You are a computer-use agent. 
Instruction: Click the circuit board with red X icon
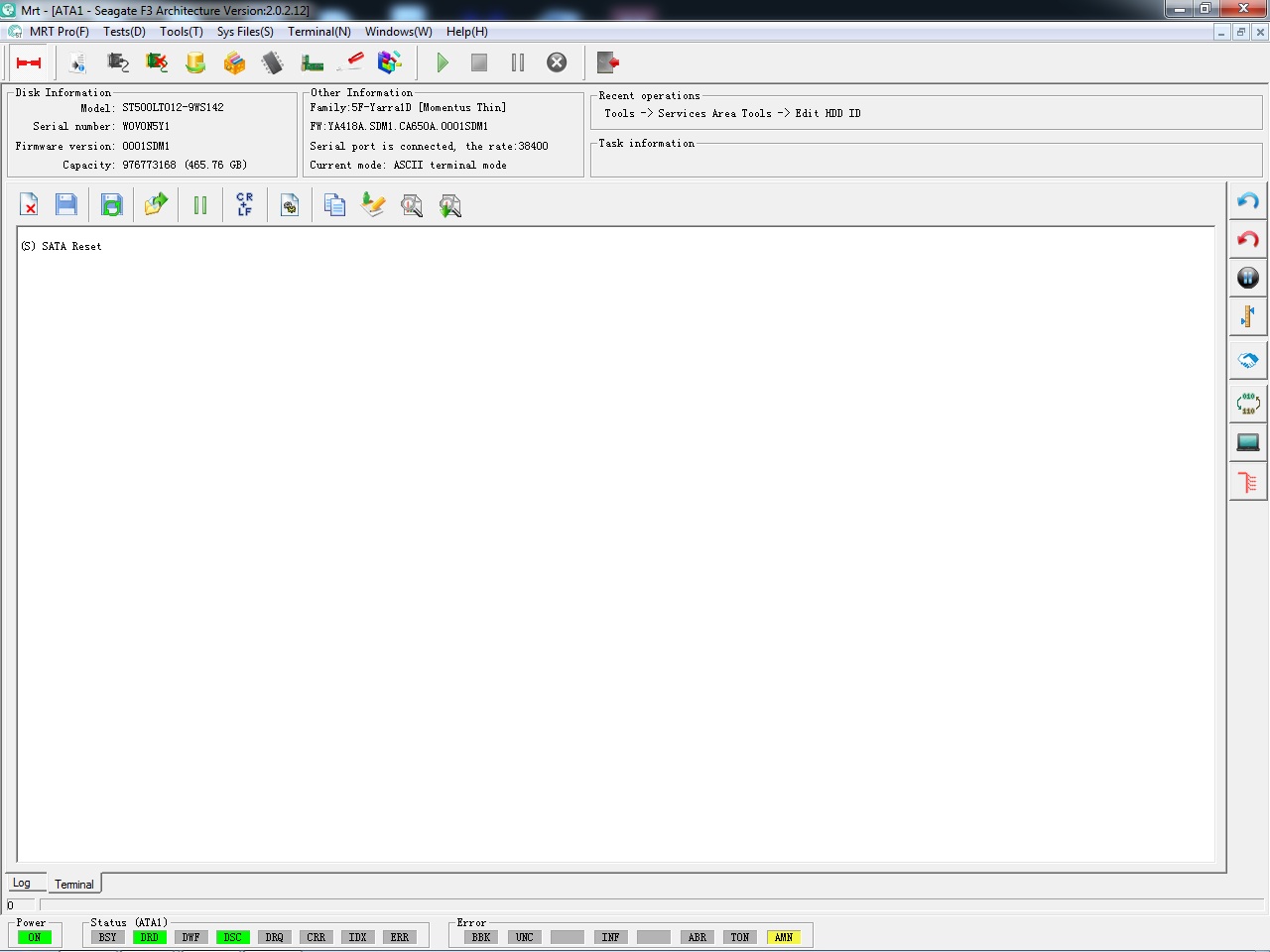click(157, 62)
